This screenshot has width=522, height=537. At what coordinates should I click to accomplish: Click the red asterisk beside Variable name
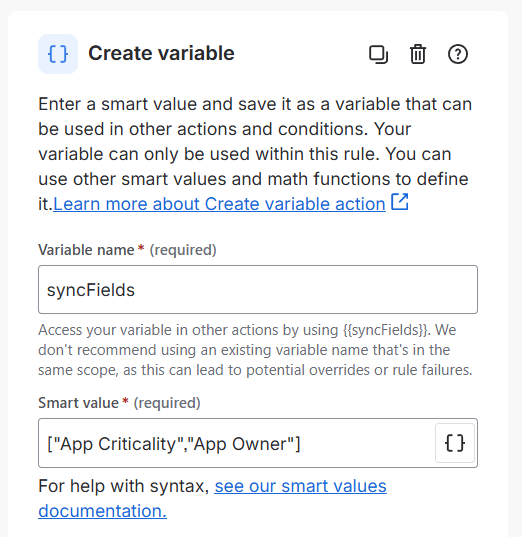(x=141, y=248)
